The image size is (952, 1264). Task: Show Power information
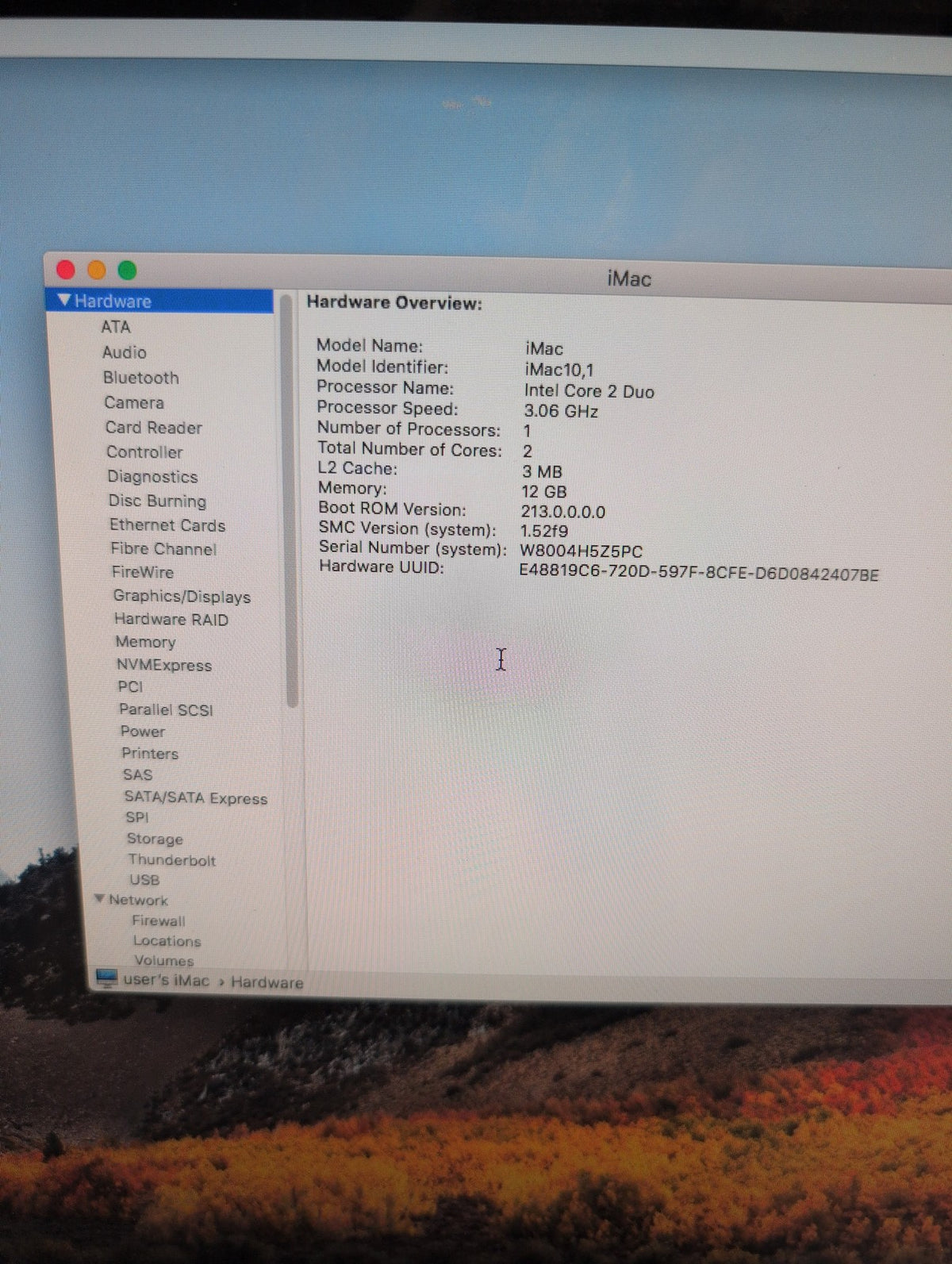pos(143,732)
